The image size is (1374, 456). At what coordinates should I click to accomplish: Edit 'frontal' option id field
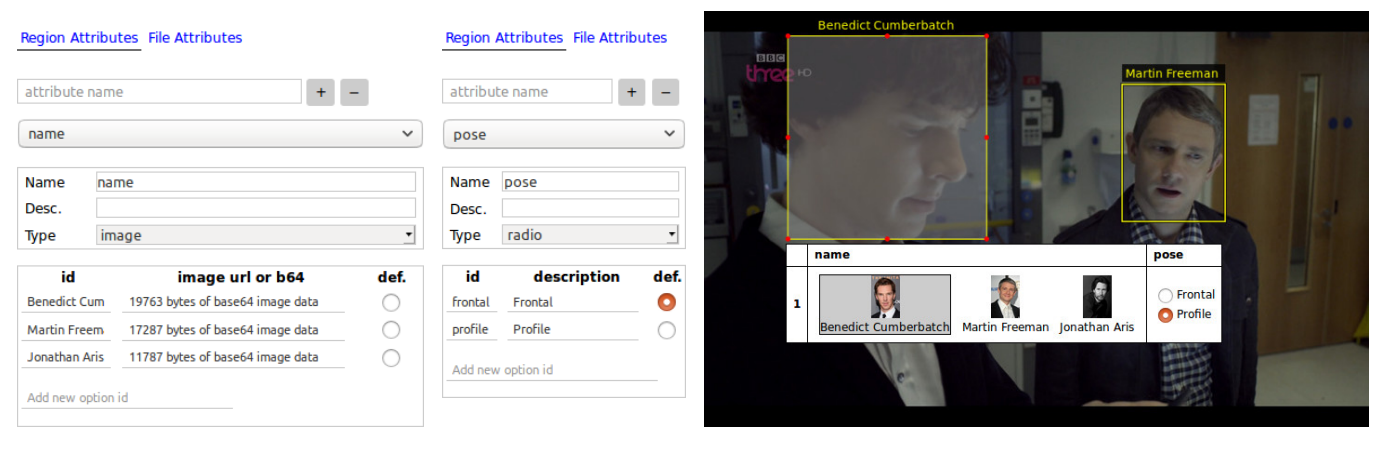472,302
